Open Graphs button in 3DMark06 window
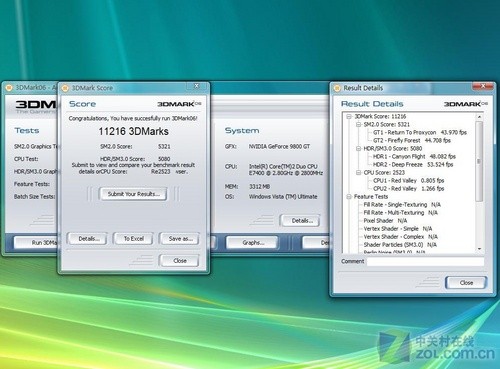The height and width of the screenshot is (369, 500). 252,243
